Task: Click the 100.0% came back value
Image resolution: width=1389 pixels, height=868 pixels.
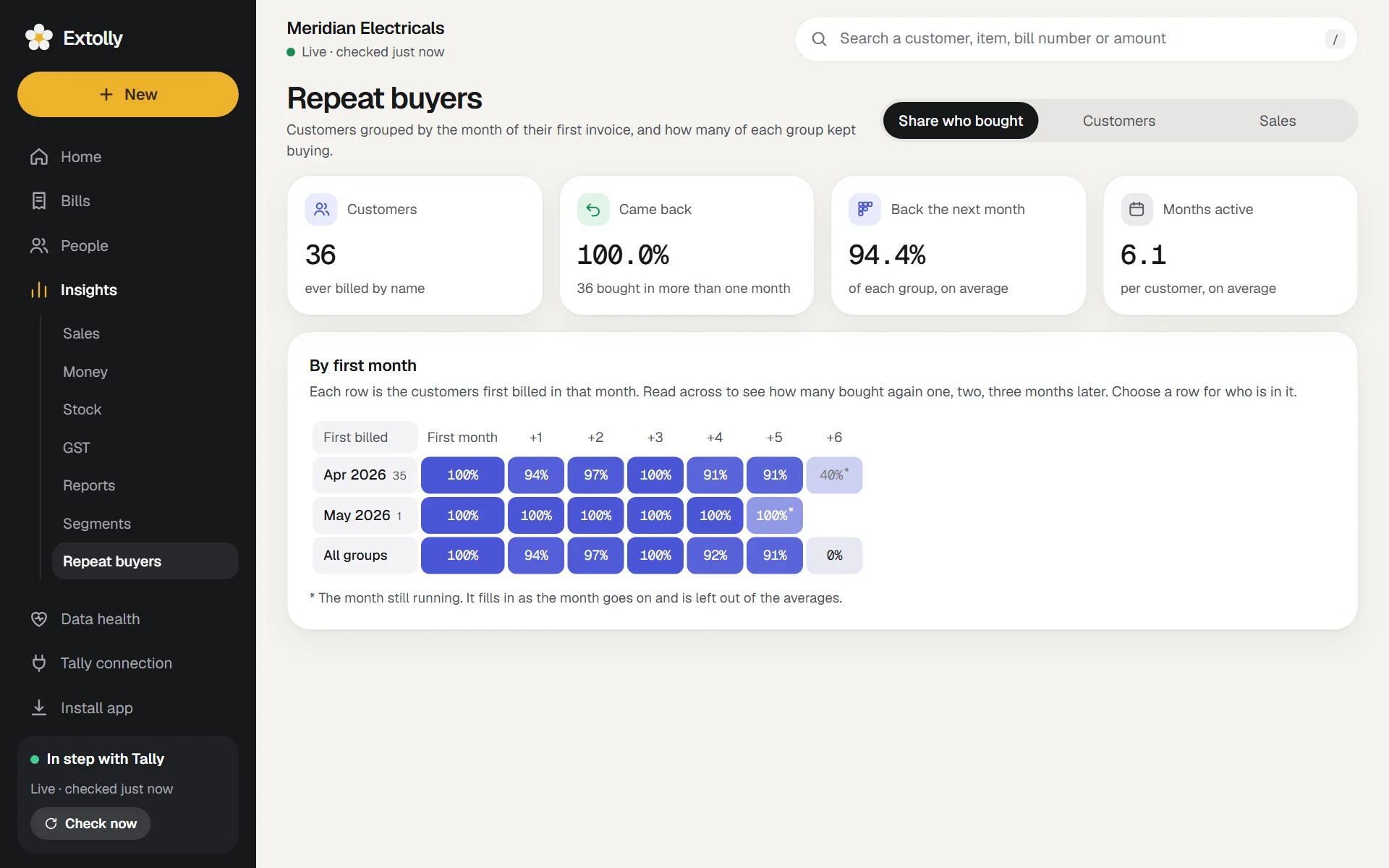Action: pyautogui.click(x=623, y=255)
